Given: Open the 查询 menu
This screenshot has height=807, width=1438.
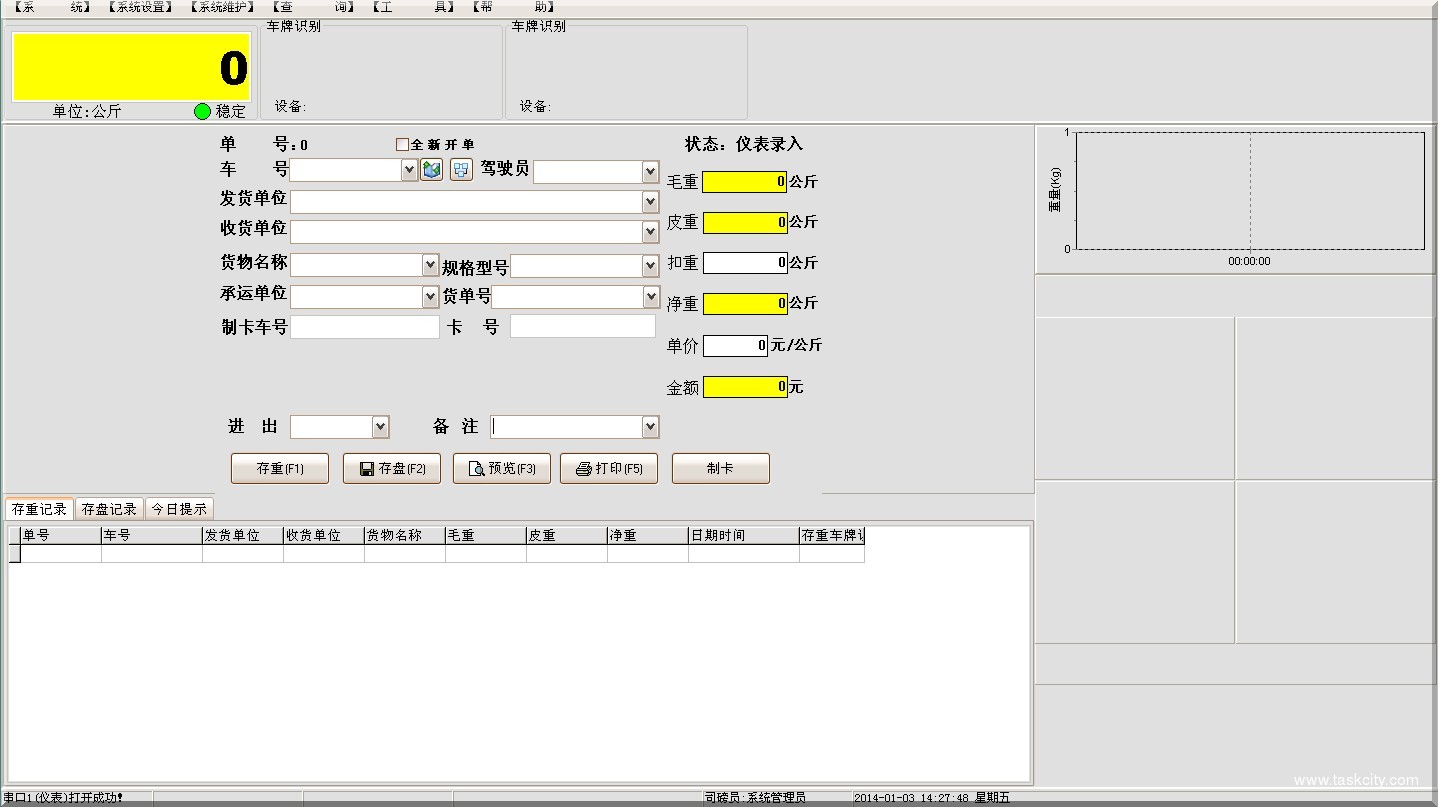Looking at the screenshot, I should pos(315,7).
